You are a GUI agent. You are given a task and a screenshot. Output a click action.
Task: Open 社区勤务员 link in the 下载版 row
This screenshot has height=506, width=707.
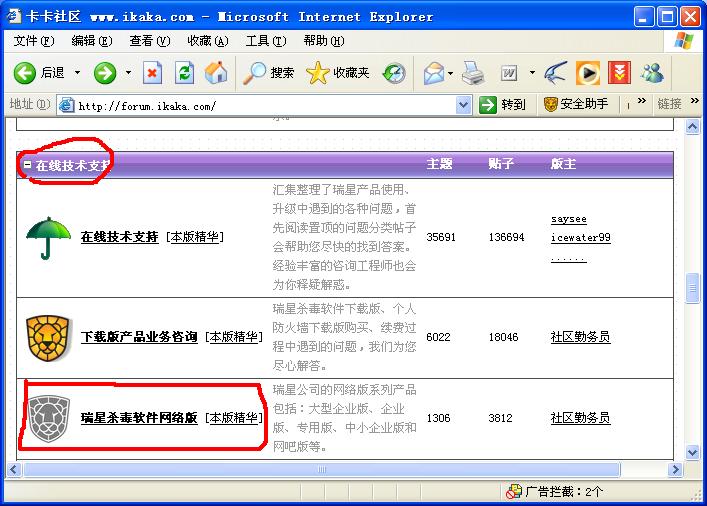[580, 337]
